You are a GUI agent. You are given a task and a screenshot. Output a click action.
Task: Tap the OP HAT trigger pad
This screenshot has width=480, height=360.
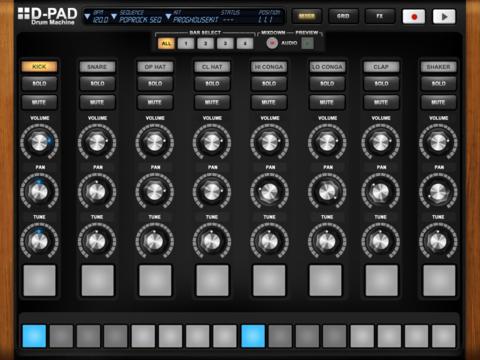tap(155, 280)
